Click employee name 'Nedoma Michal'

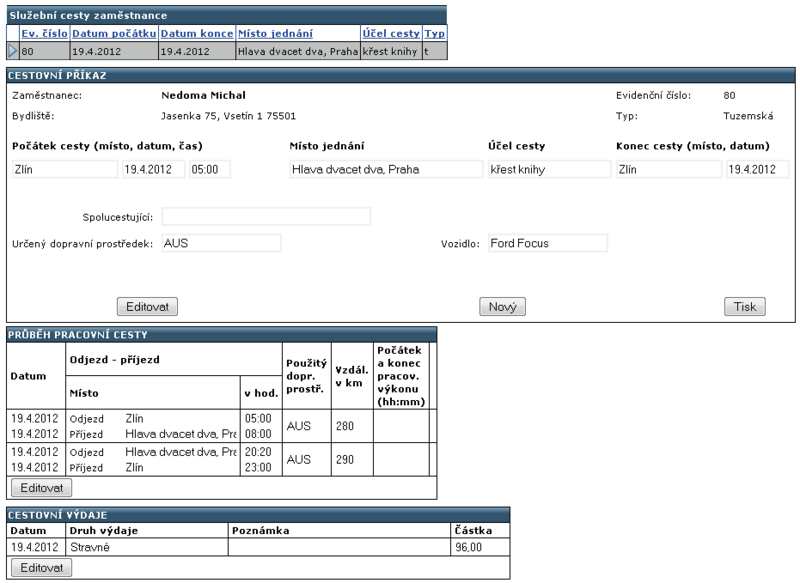[204, 95]
